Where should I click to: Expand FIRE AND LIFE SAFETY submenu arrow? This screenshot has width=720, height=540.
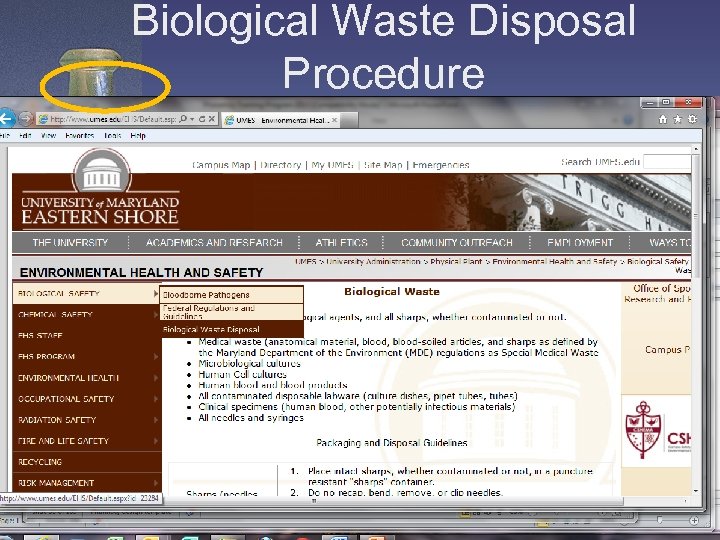coord(156,441)
